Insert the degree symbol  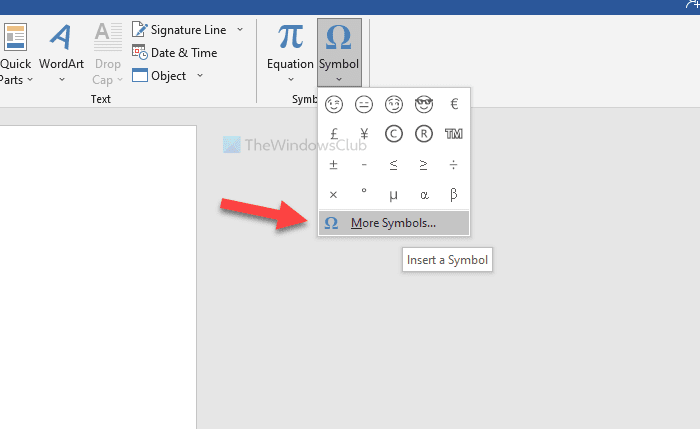point(364,191)
